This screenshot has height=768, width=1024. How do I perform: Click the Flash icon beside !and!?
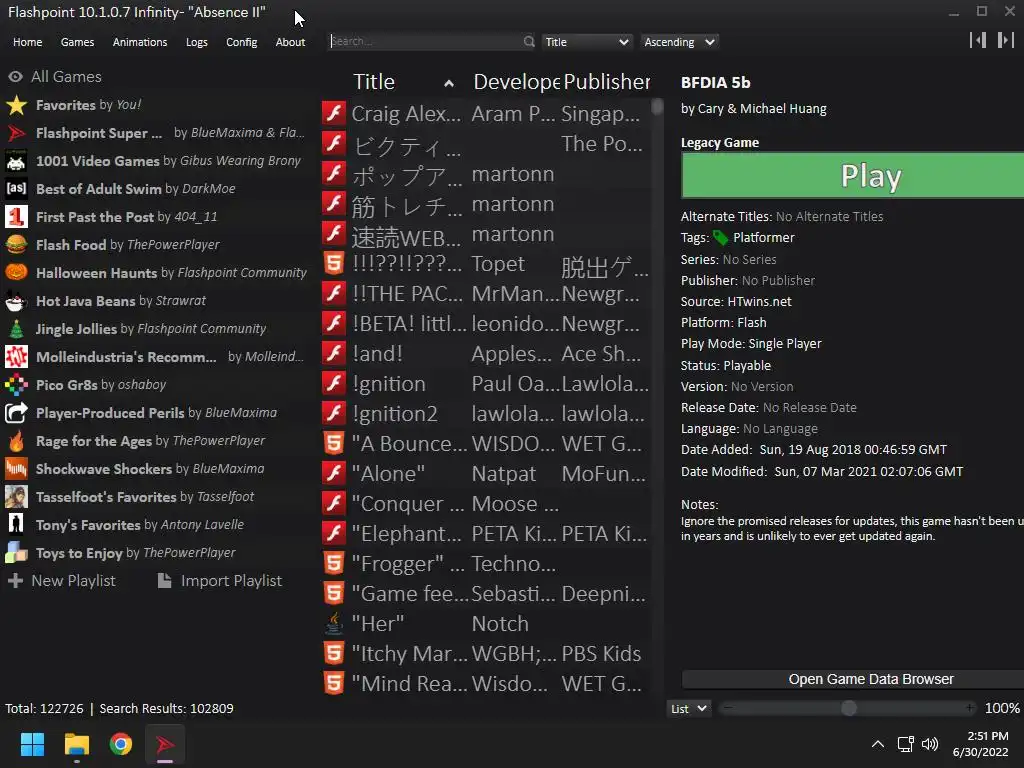click(334, 353)
